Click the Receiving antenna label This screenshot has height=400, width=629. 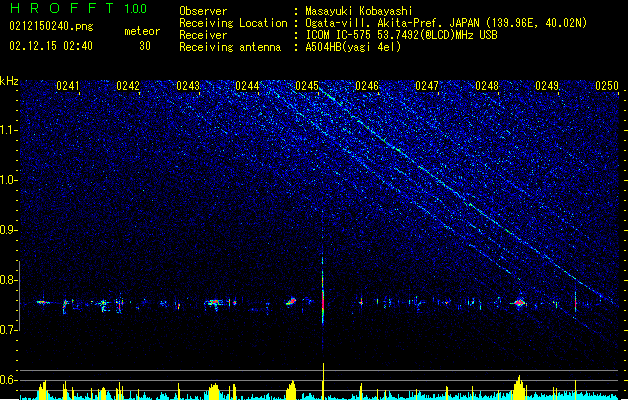(230, 47)
